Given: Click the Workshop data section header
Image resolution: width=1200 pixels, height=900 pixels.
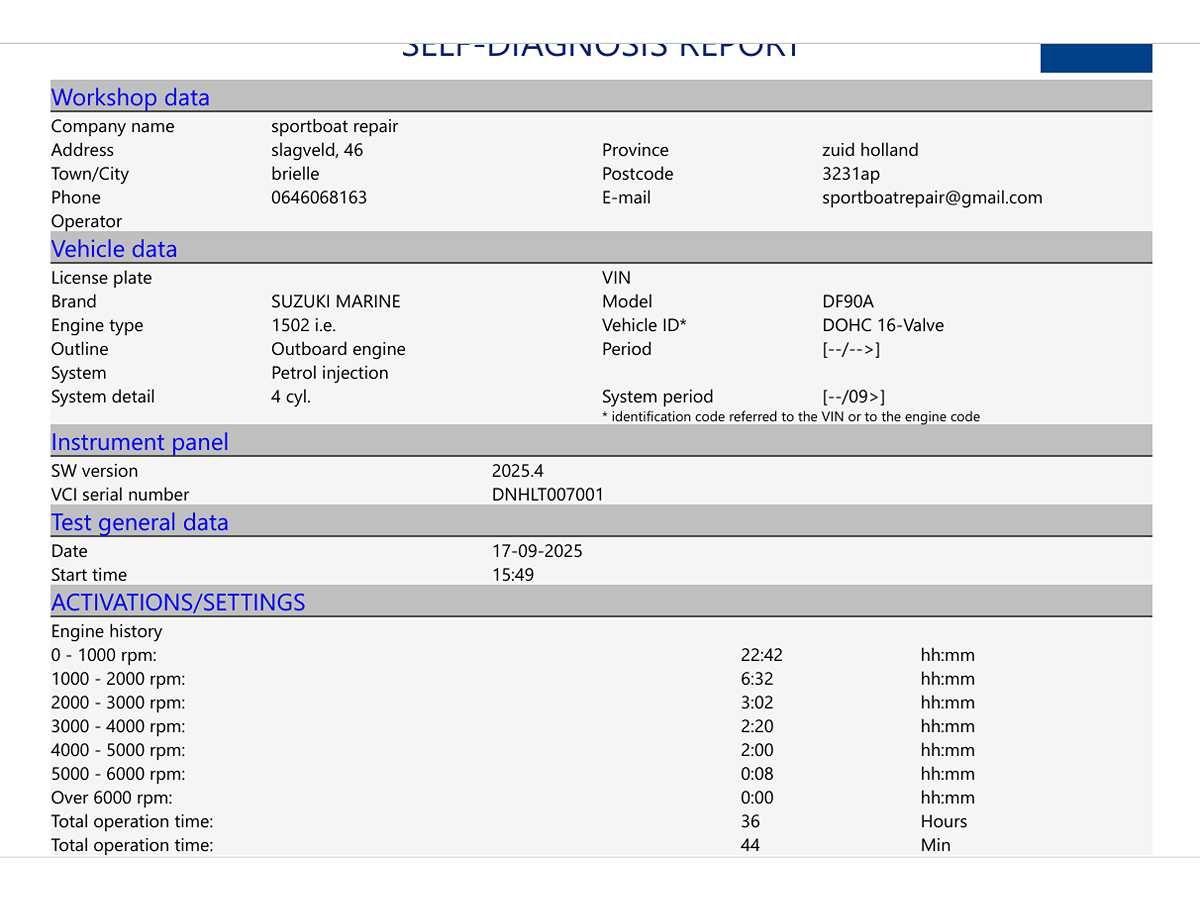Looking at the screenshot, I should click(x=130, y=97).
